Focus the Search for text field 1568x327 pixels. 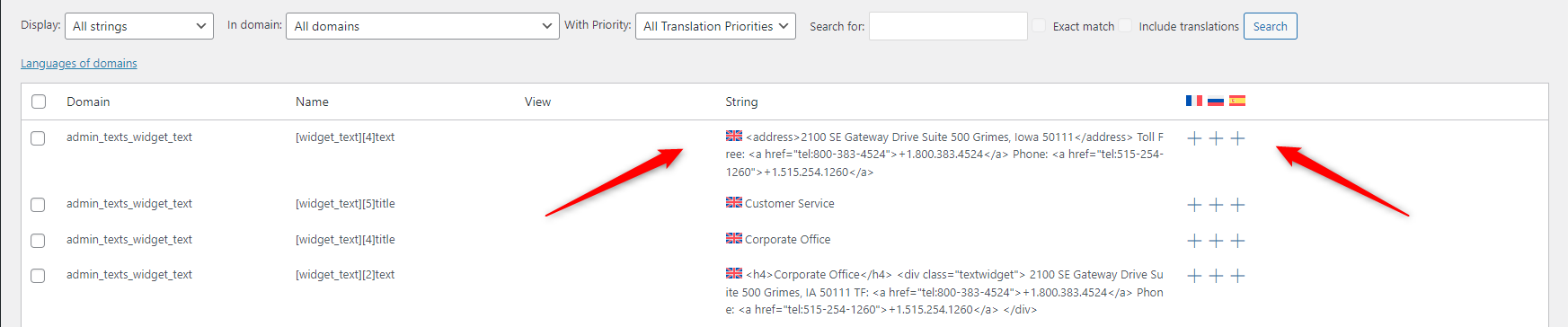click(948, 26)
